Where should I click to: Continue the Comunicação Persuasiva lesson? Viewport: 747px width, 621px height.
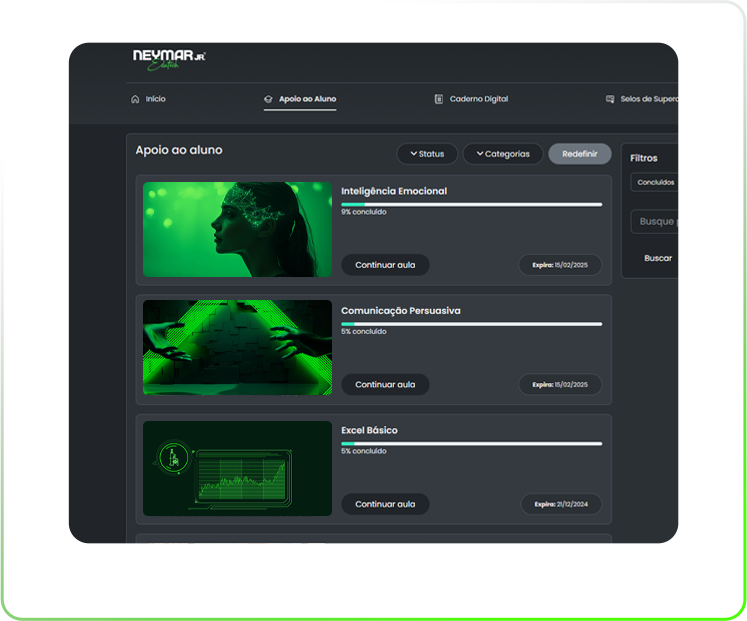(385, 384)
